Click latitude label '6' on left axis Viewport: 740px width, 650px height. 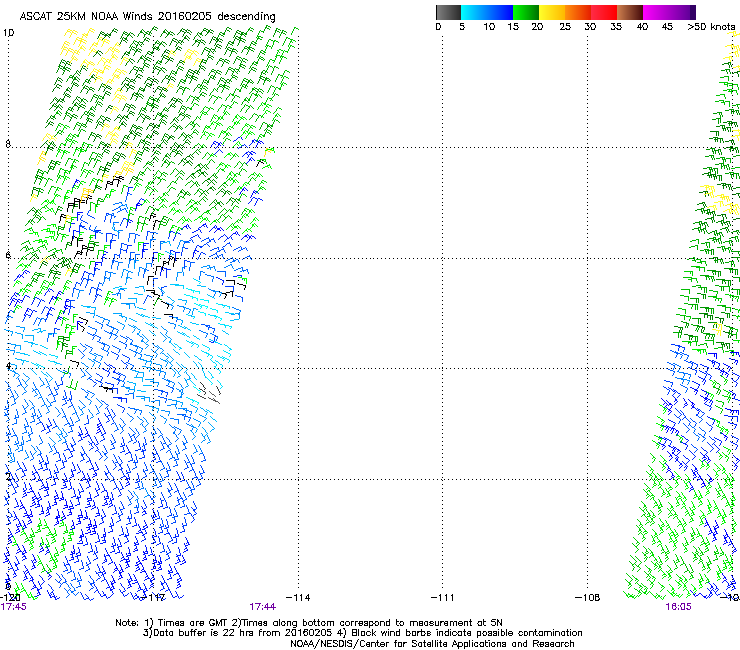(8, 255)
